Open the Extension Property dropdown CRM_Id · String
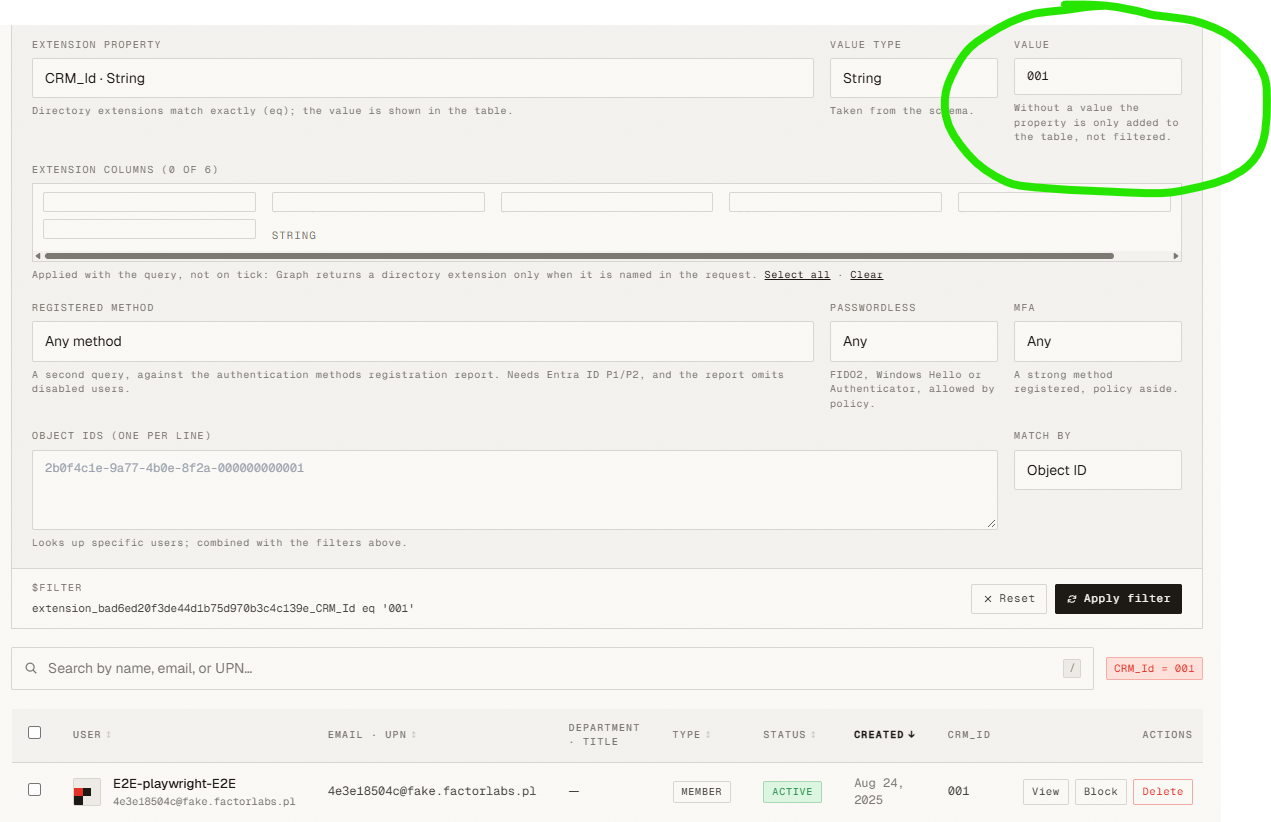The image size is (1271, 822). pos(422,78)
